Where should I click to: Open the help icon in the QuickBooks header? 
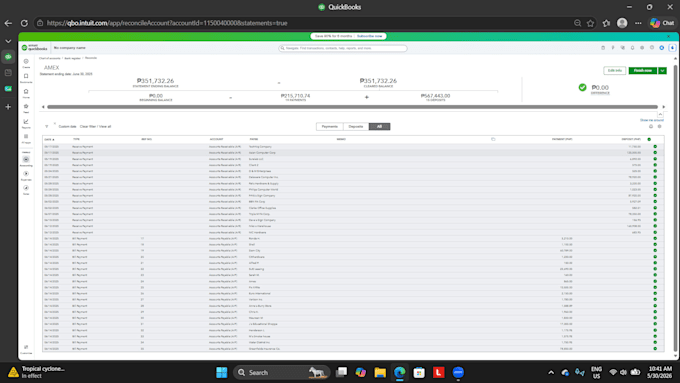[652, 48]
